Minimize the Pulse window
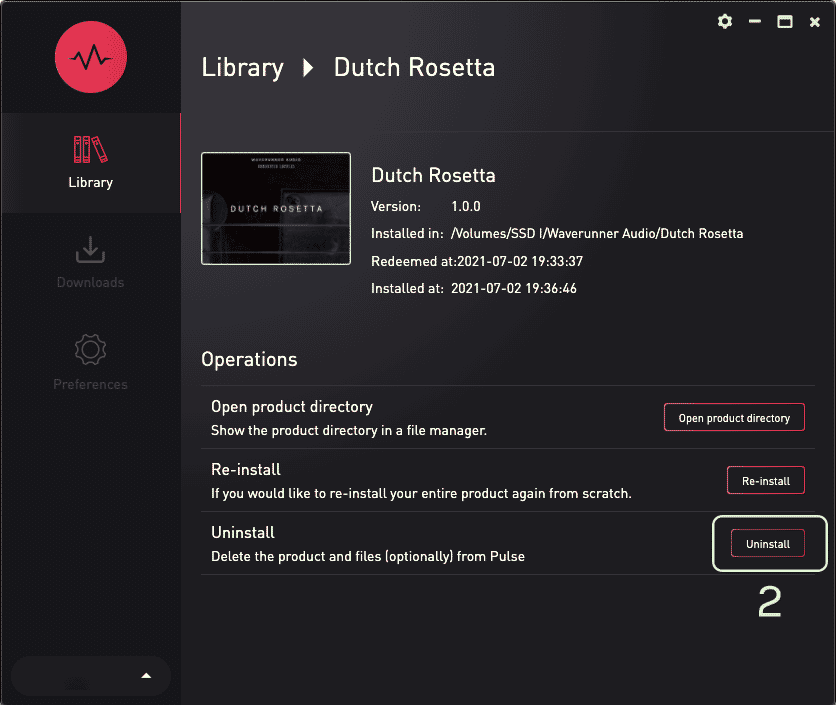This screenshot has width=836, height=705. [x=754, y=22]
